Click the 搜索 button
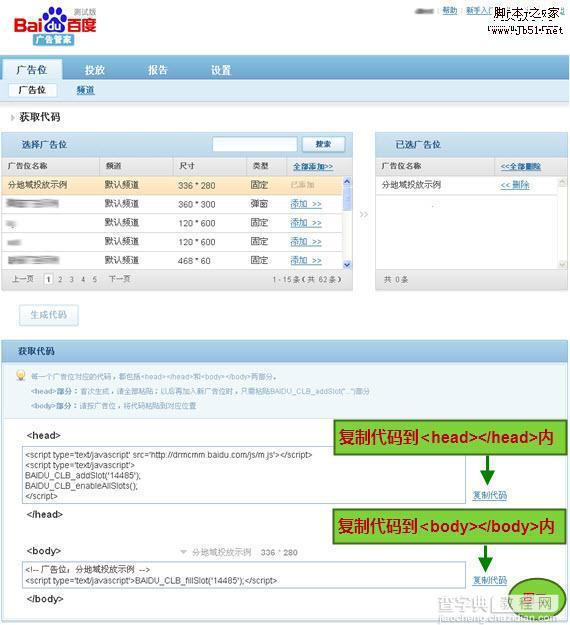Viewport: 570px width, 625px height. tap(323, 144)
